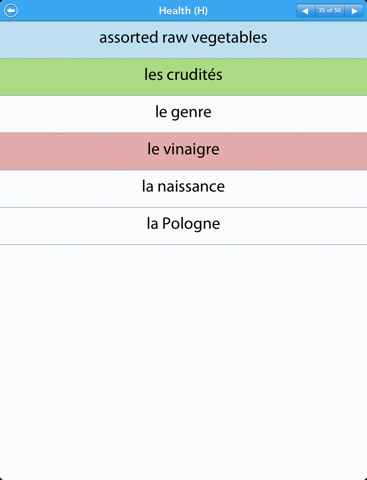Screen dimensions: 367x480
Task: Tap the blue question header row
Action: [x=183, y=40]
